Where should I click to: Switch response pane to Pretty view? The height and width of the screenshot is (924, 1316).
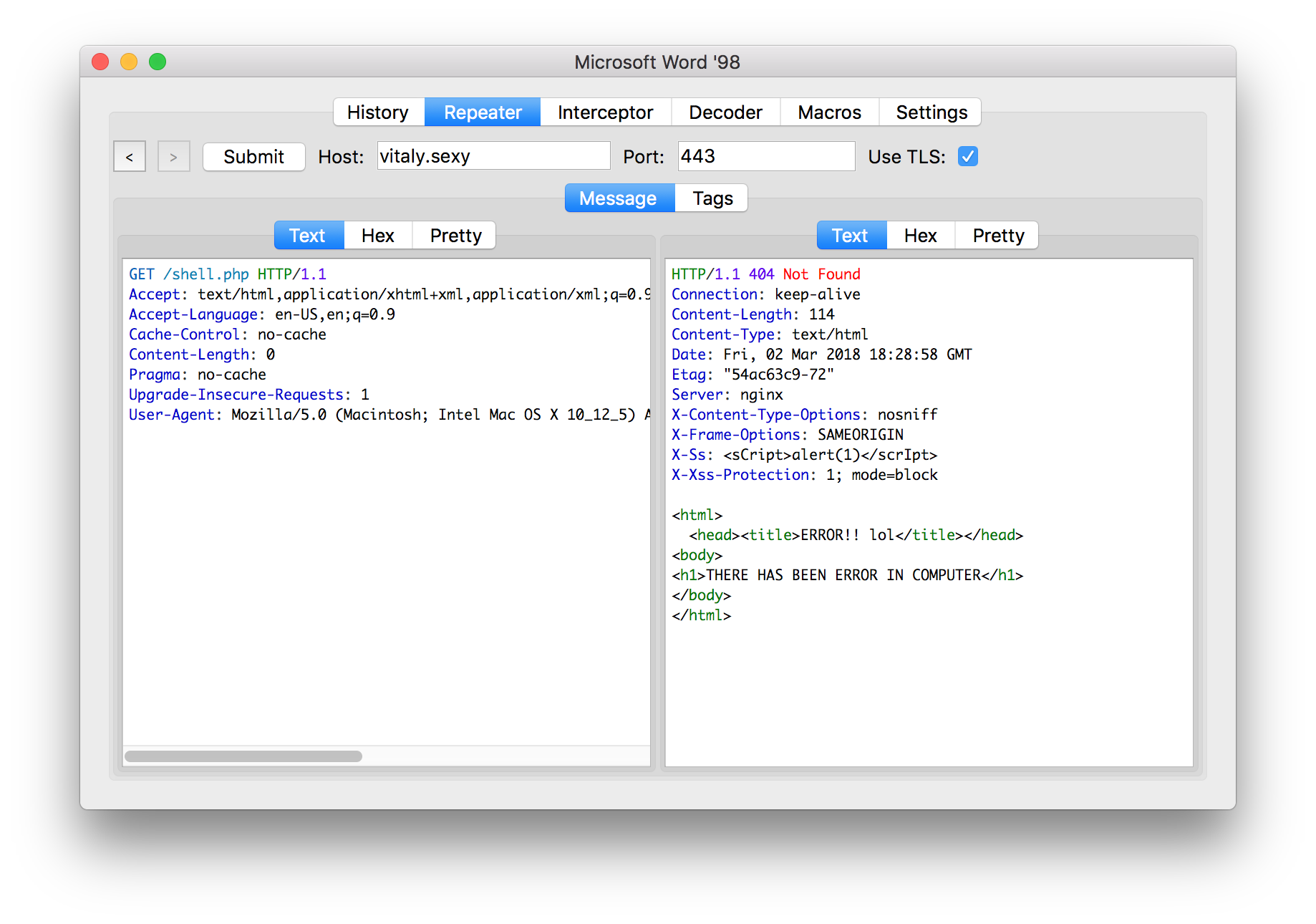(x=997, y=236)
